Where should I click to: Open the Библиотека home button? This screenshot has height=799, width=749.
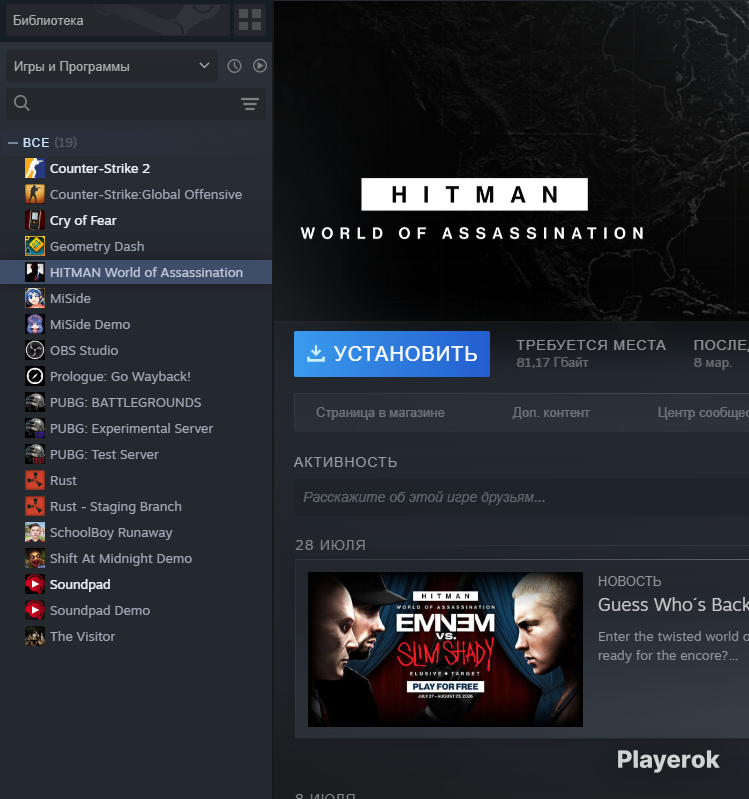[117, 20]
